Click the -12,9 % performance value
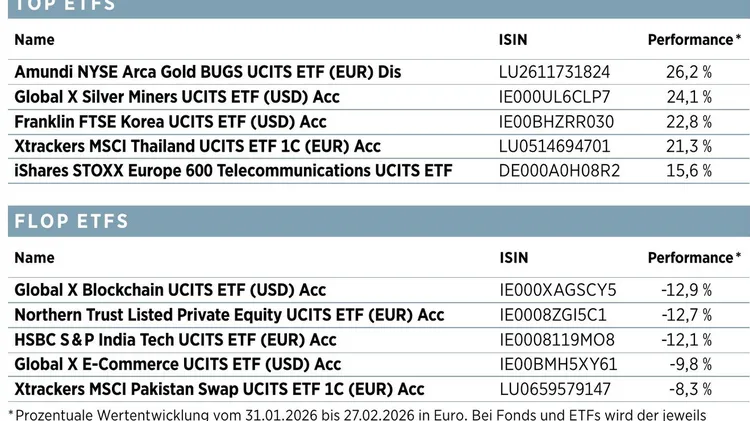The width and height of the screenshot is (750, 421). (686, 290)
